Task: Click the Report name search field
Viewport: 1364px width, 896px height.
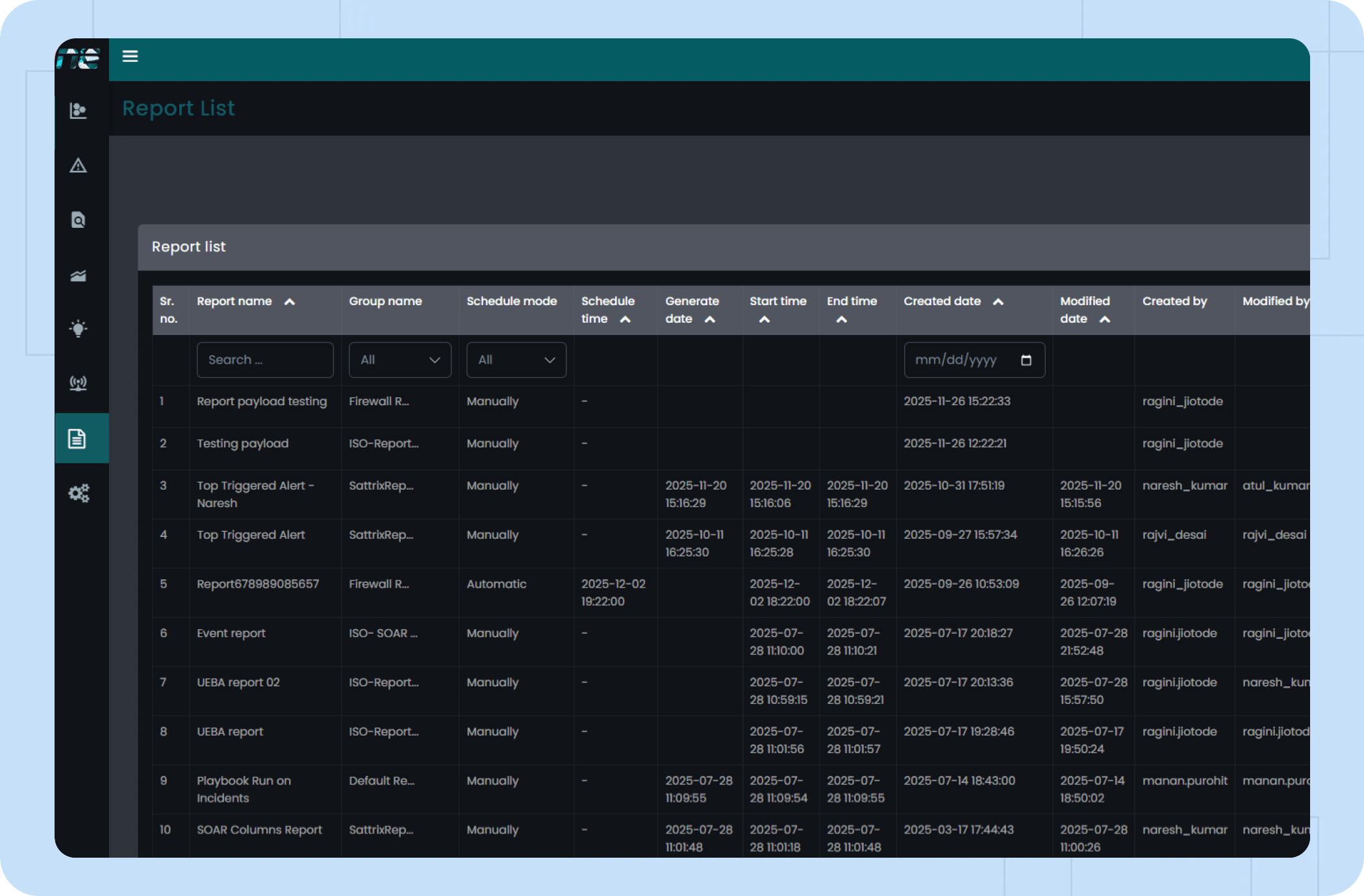Action: pos(265,360)
